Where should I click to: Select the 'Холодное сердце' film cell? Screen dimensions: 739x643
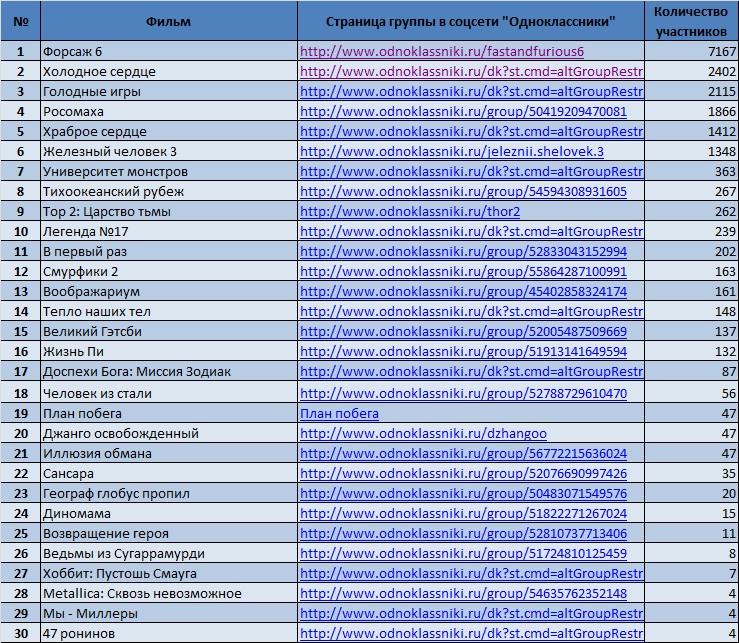[169, 72]
